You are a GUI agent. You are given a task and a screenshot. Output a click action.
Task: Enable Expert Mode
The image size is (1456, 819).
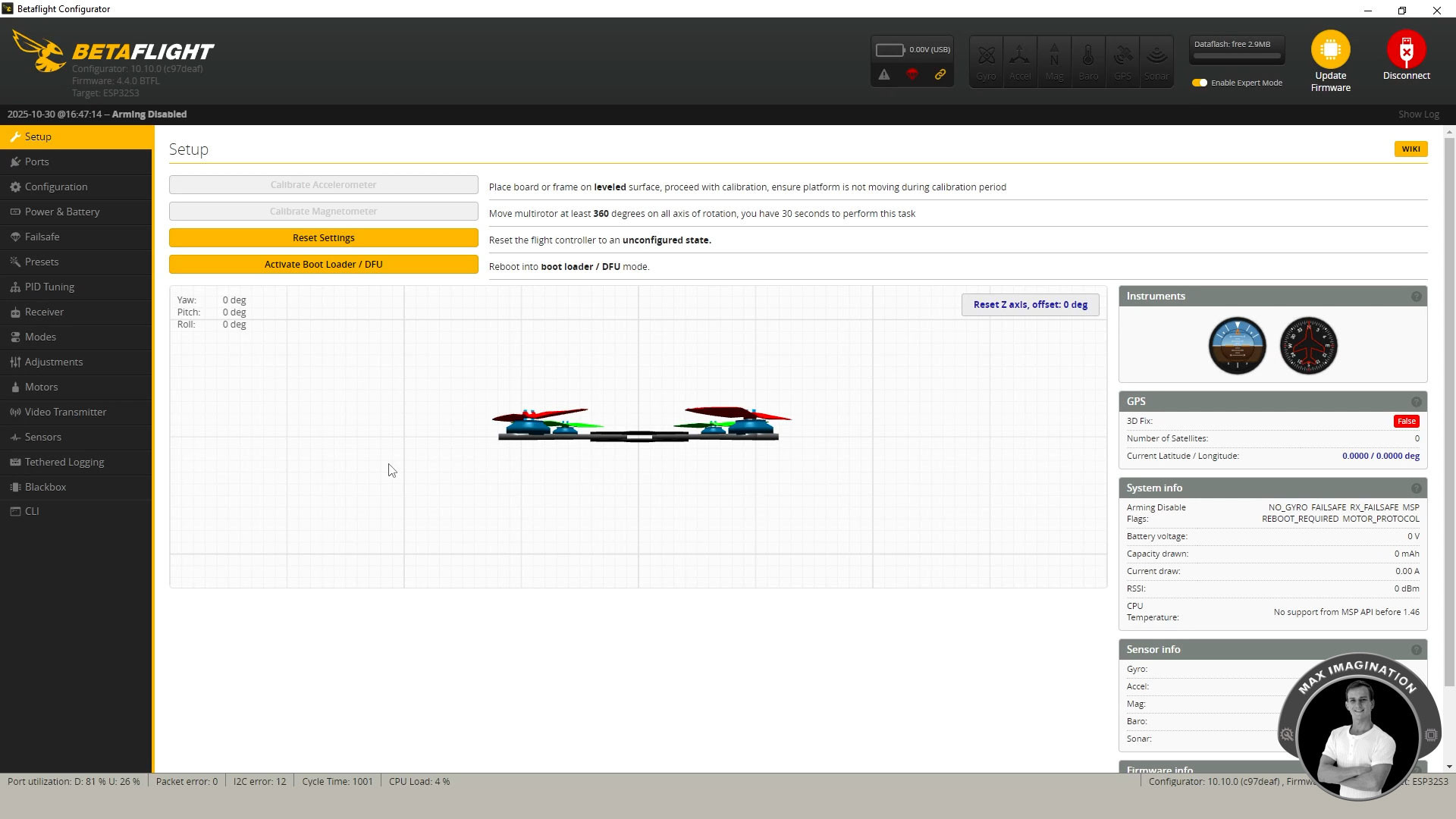coord(1199,82)
